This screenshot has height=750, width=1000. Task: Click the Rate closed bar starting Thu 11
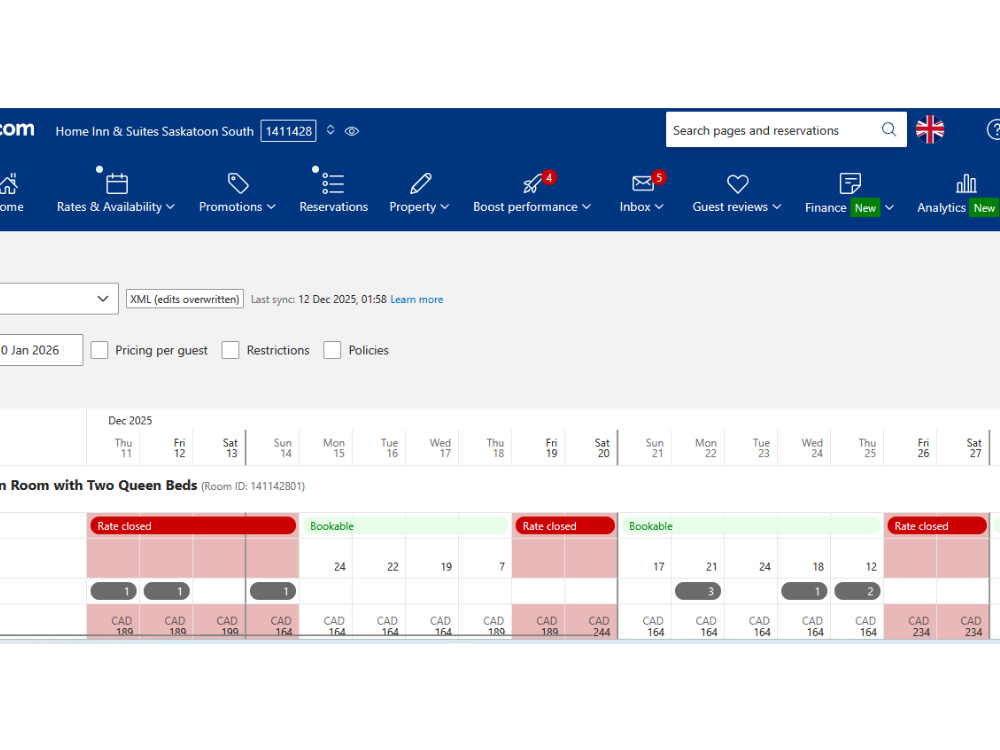click(193, 526)
